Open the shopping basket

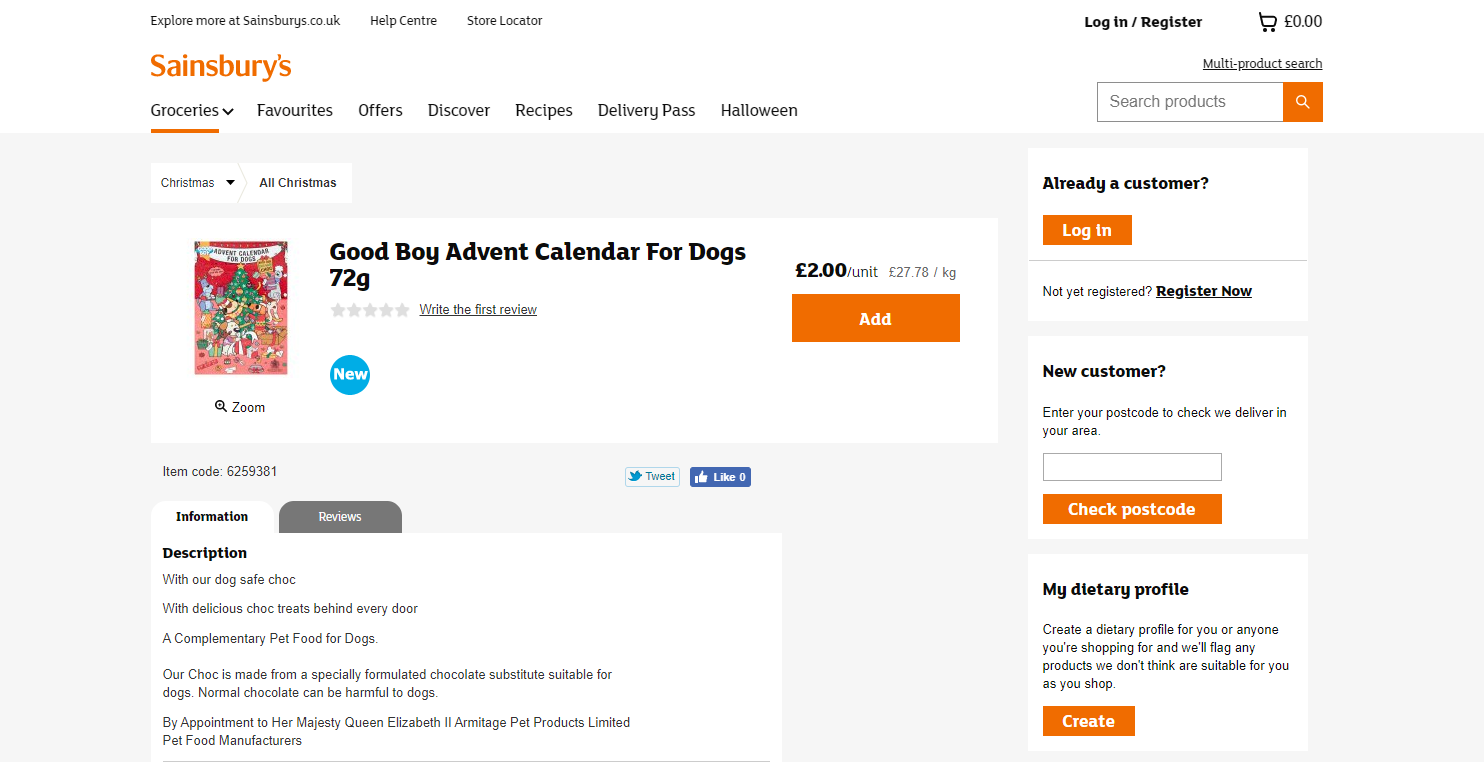pos(1289,20)
